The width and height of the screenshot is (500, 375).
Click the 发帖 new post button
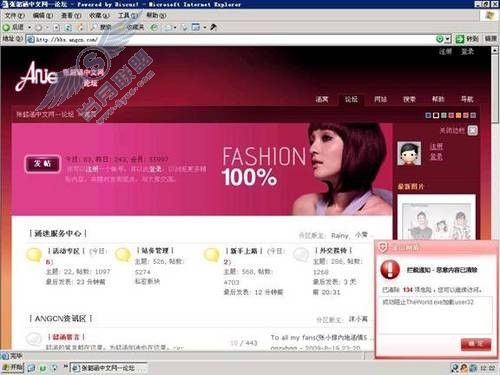point(42,164)
